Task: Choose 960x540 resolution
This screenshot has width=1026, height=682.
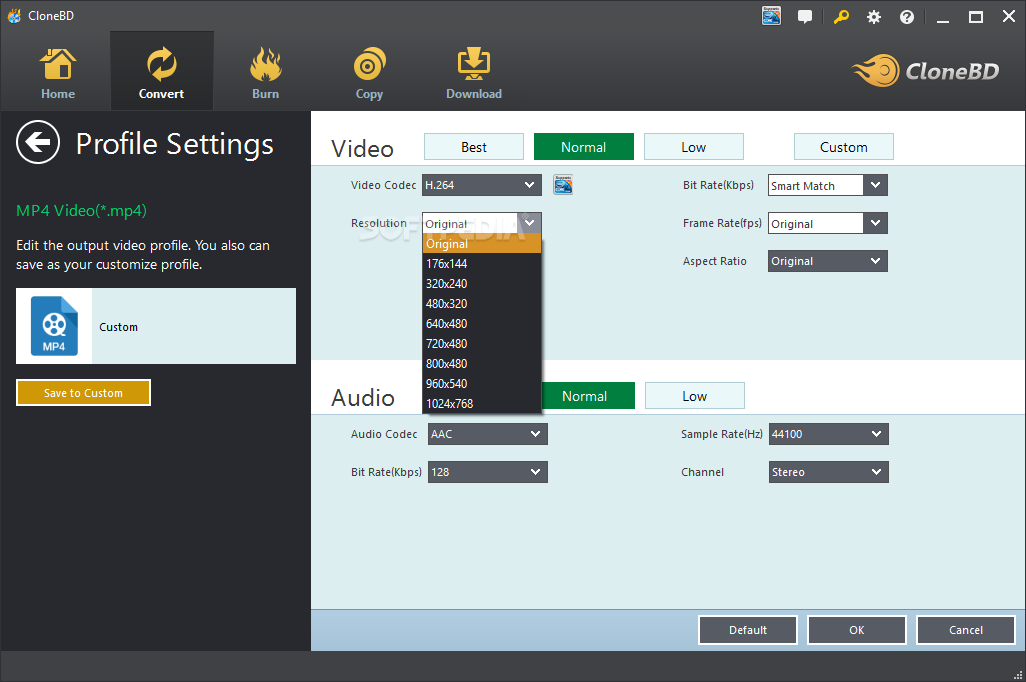Action: pos(482,384)
